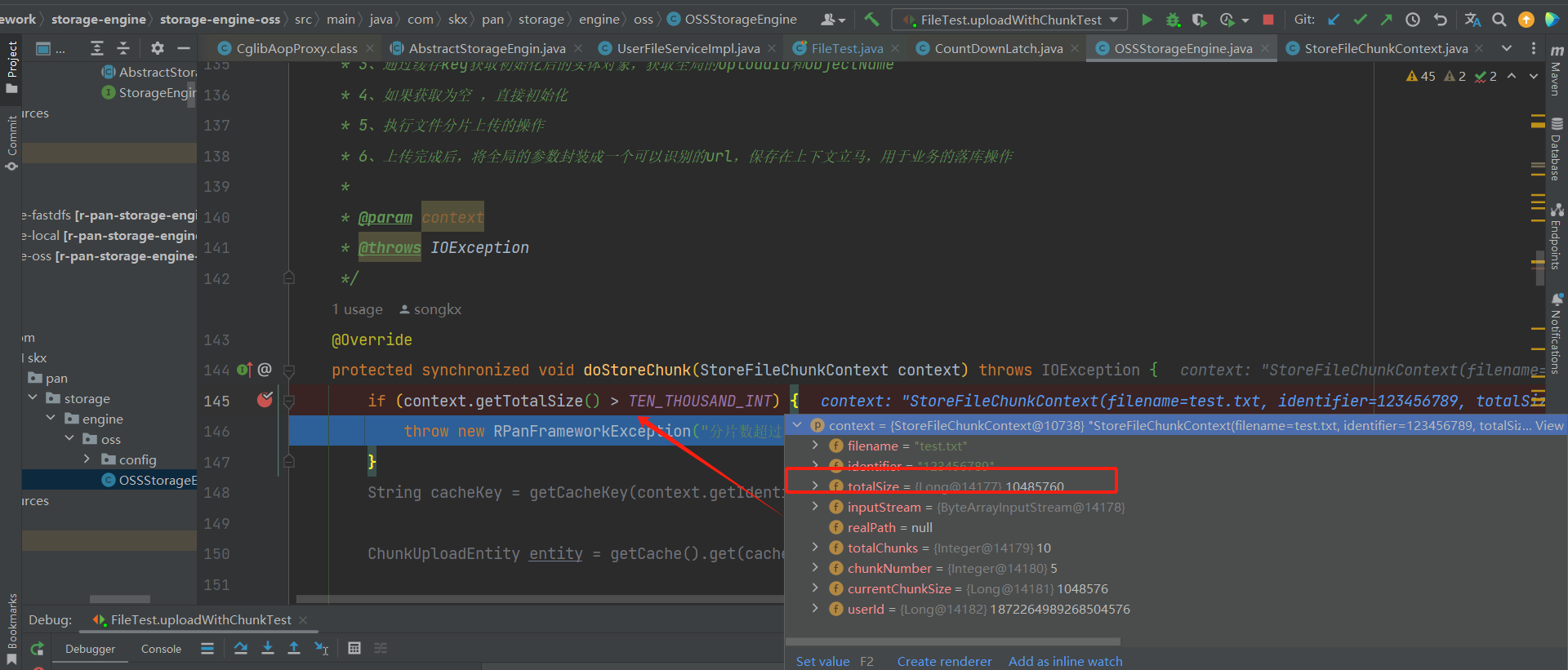Screen dimensions: 1568x670
Task: Expand all in Project tree
Action: pyautogui.click(x=97, y=48)
